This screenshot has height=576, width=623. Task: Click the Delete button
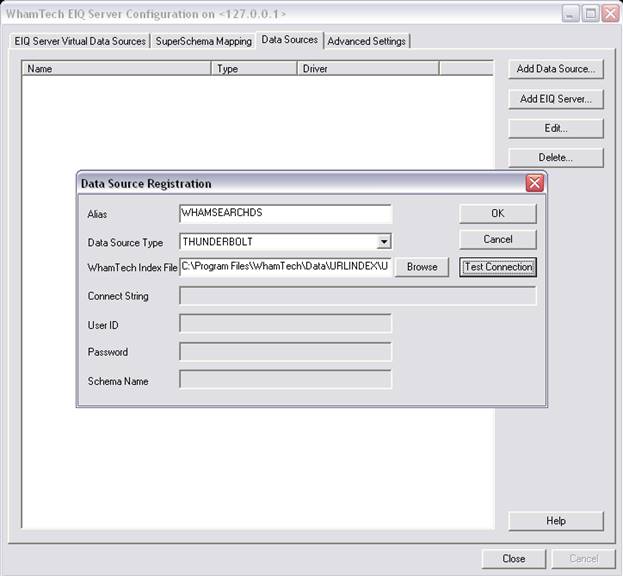coord(556,158)
